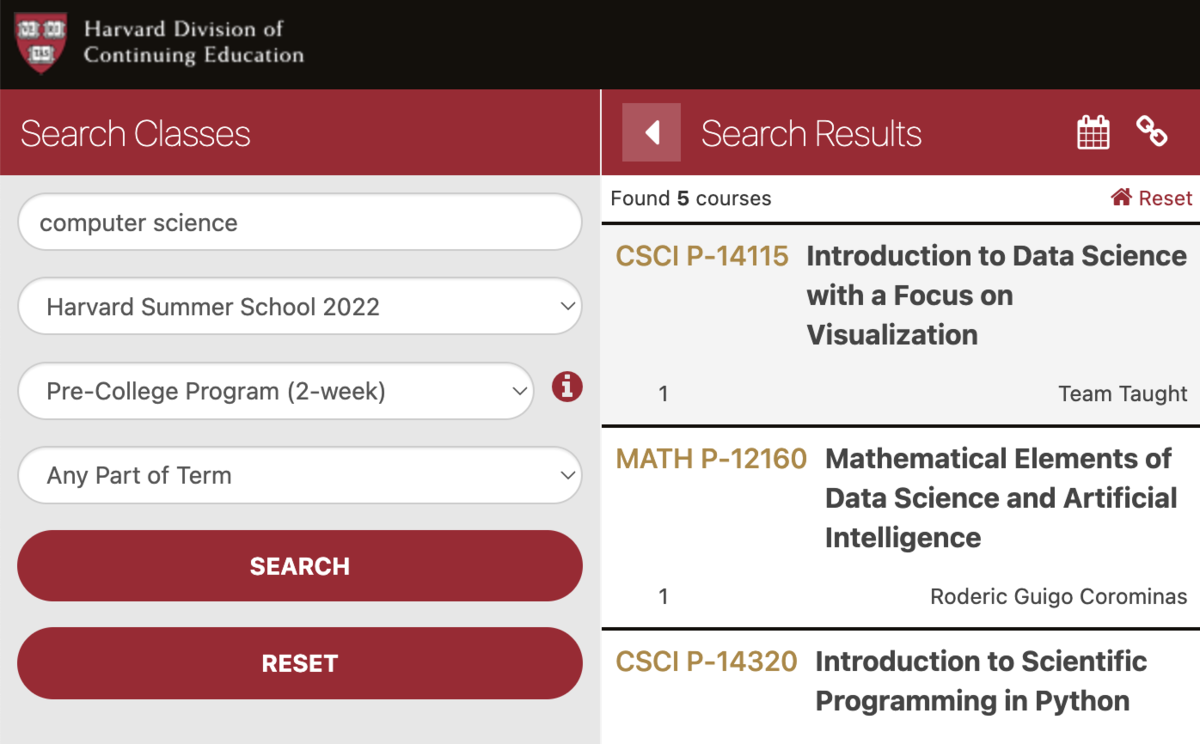Screen dimensions: 1200x744
Task: Open the calendar view icon
Action: click(x=1093, y=132)
